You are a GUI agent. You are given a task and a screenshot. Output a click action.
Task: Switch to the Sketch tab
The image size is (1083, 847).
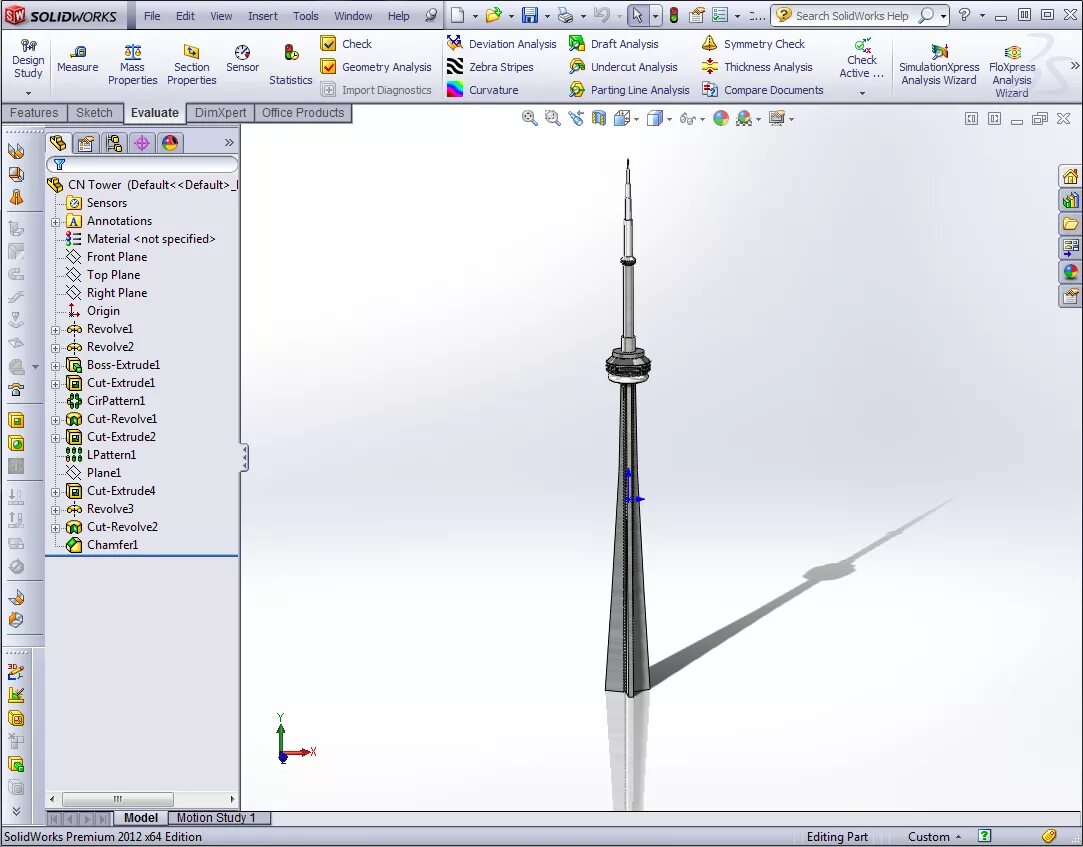click(94, 113)
